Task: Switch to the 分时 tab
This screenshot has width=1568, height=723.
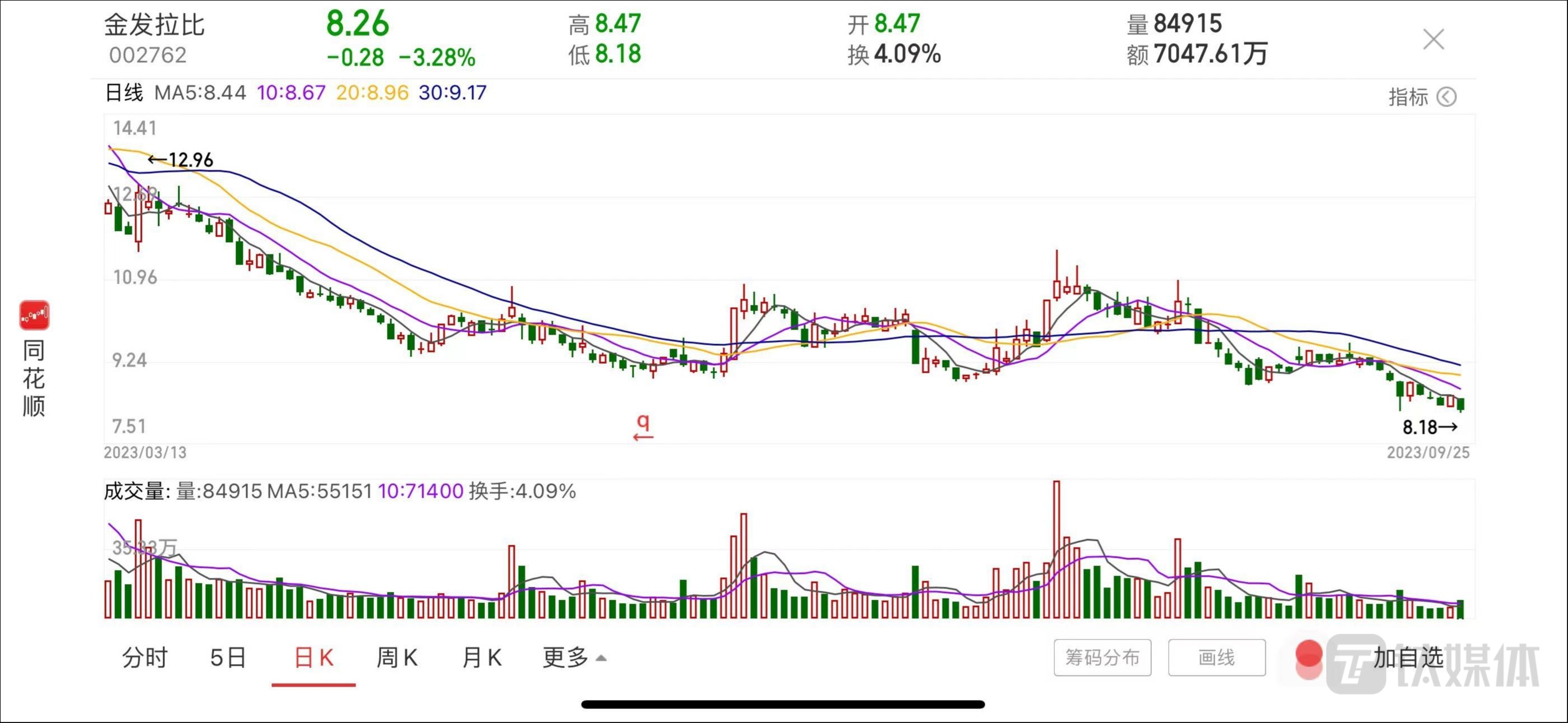Action: (x=145, y=658)
